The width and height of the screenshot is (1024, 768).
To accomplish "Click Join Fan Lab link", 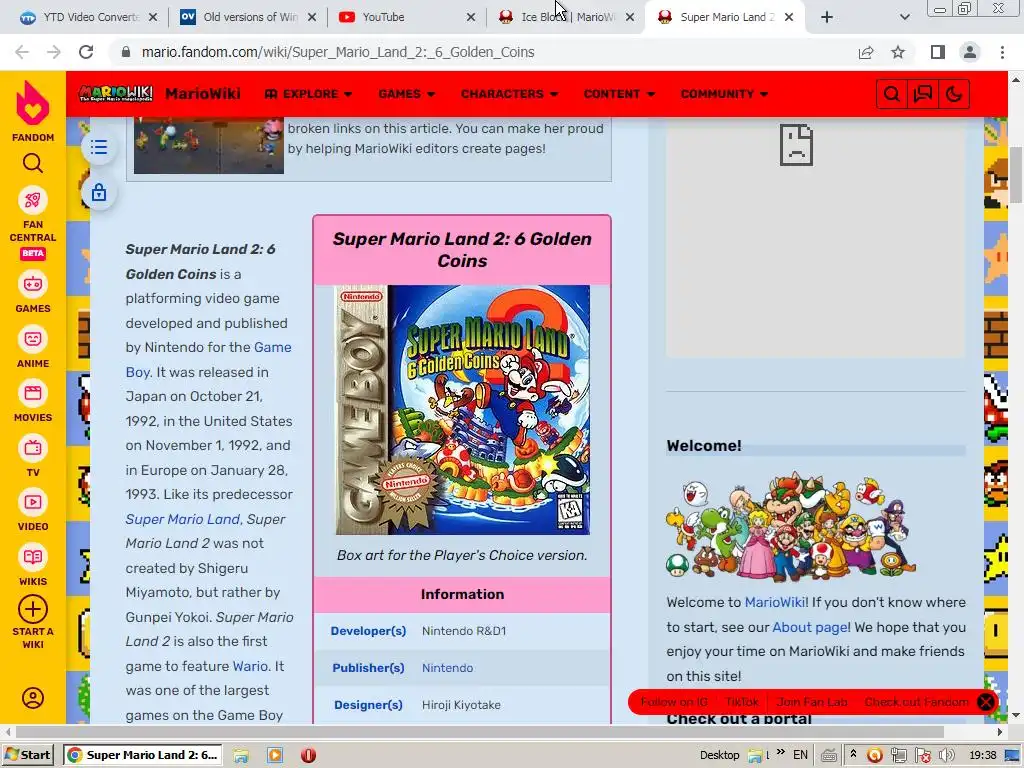I will click(x=812, y=702).
